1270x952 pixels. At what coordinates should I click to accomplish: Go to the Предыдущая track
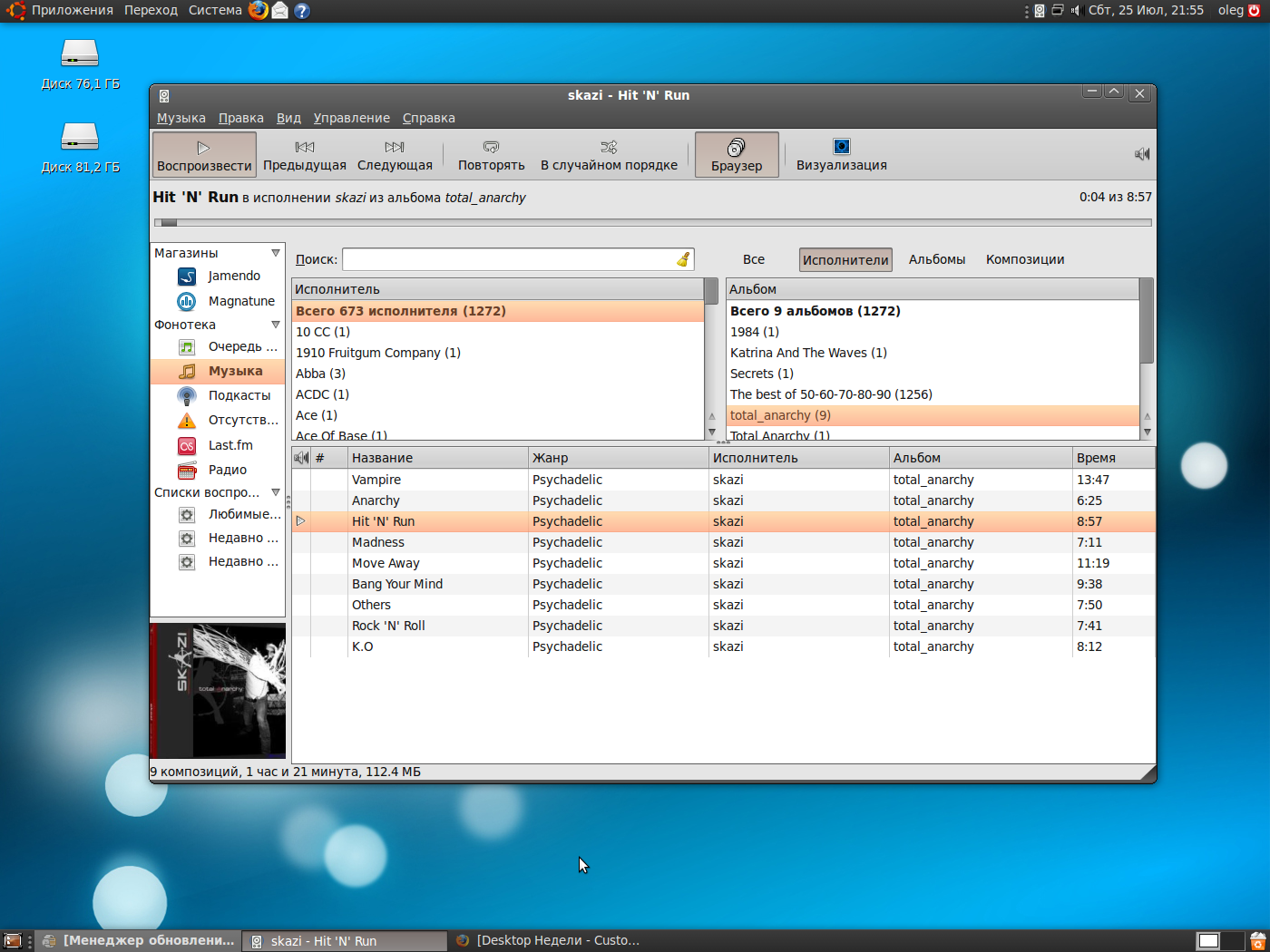[305, 154]
